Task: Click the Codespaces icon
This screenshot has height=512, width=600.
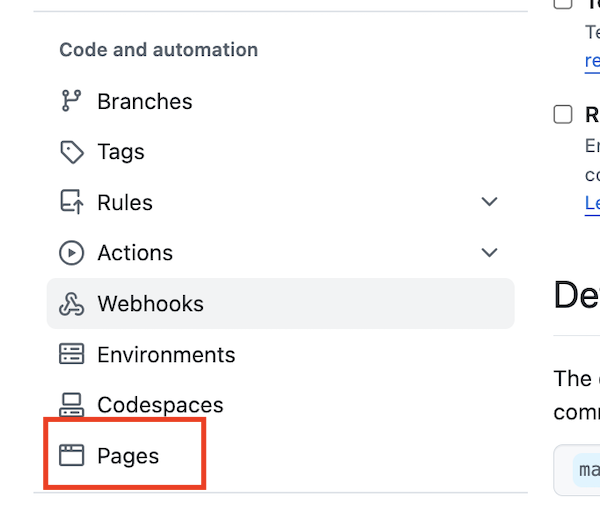Action: tap(71, 405)
